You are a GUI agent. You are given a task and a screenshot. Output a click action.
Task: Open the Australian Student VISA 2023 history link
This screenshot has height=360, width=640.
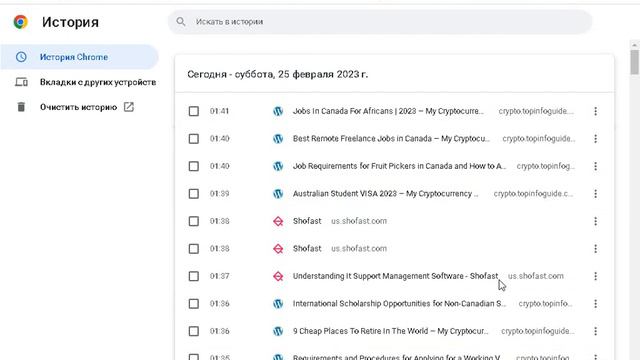(385, 193)
